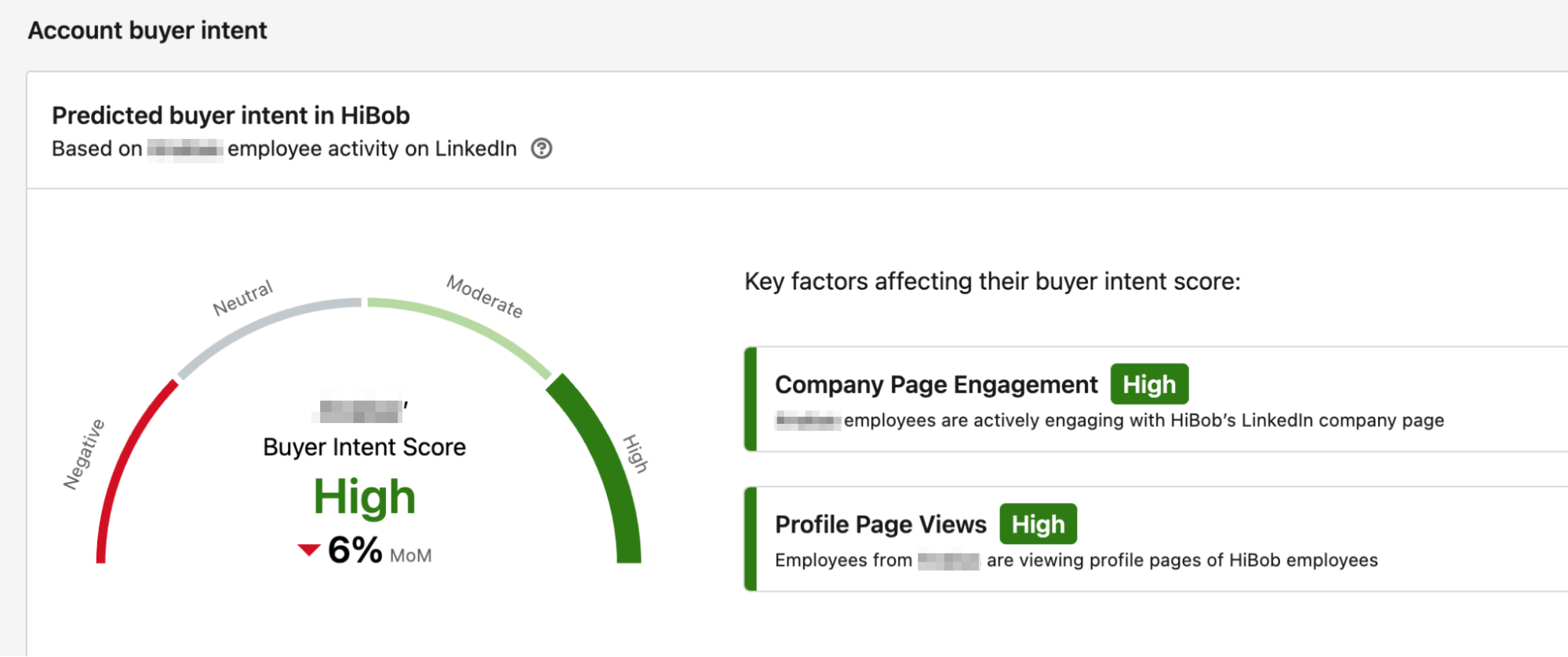Open the help question mark icon
Screen dimensions: 1568x657
coord(541,148)
